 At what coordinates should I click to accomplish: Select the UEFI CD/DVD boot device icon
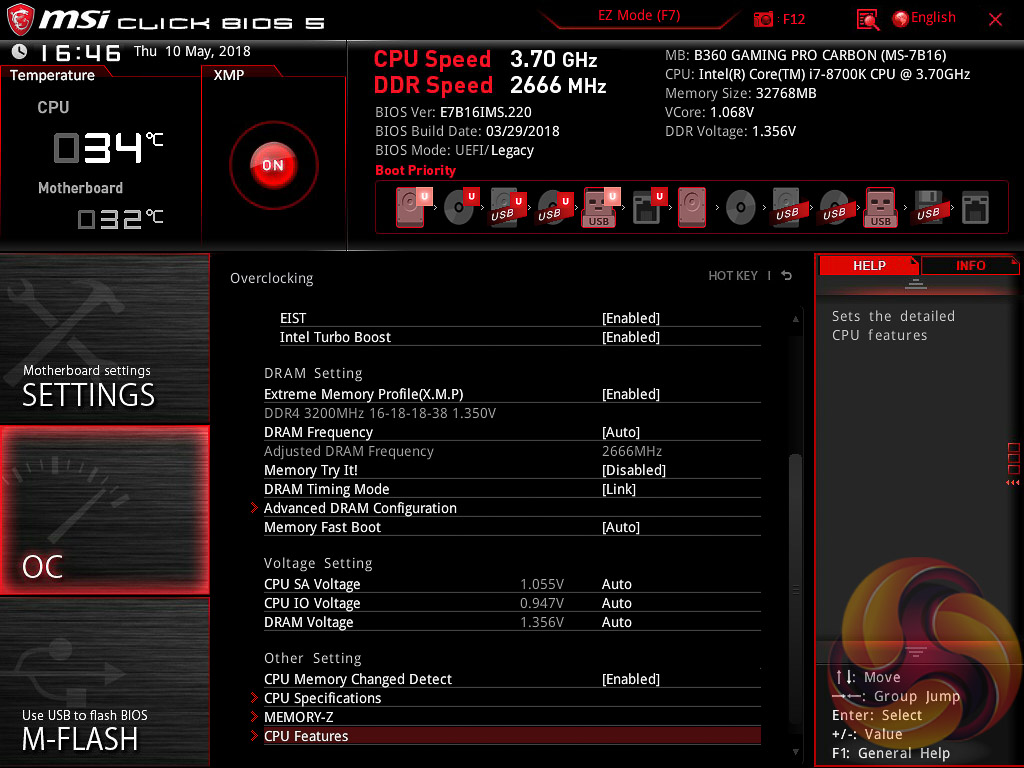(x=461, y=207)
